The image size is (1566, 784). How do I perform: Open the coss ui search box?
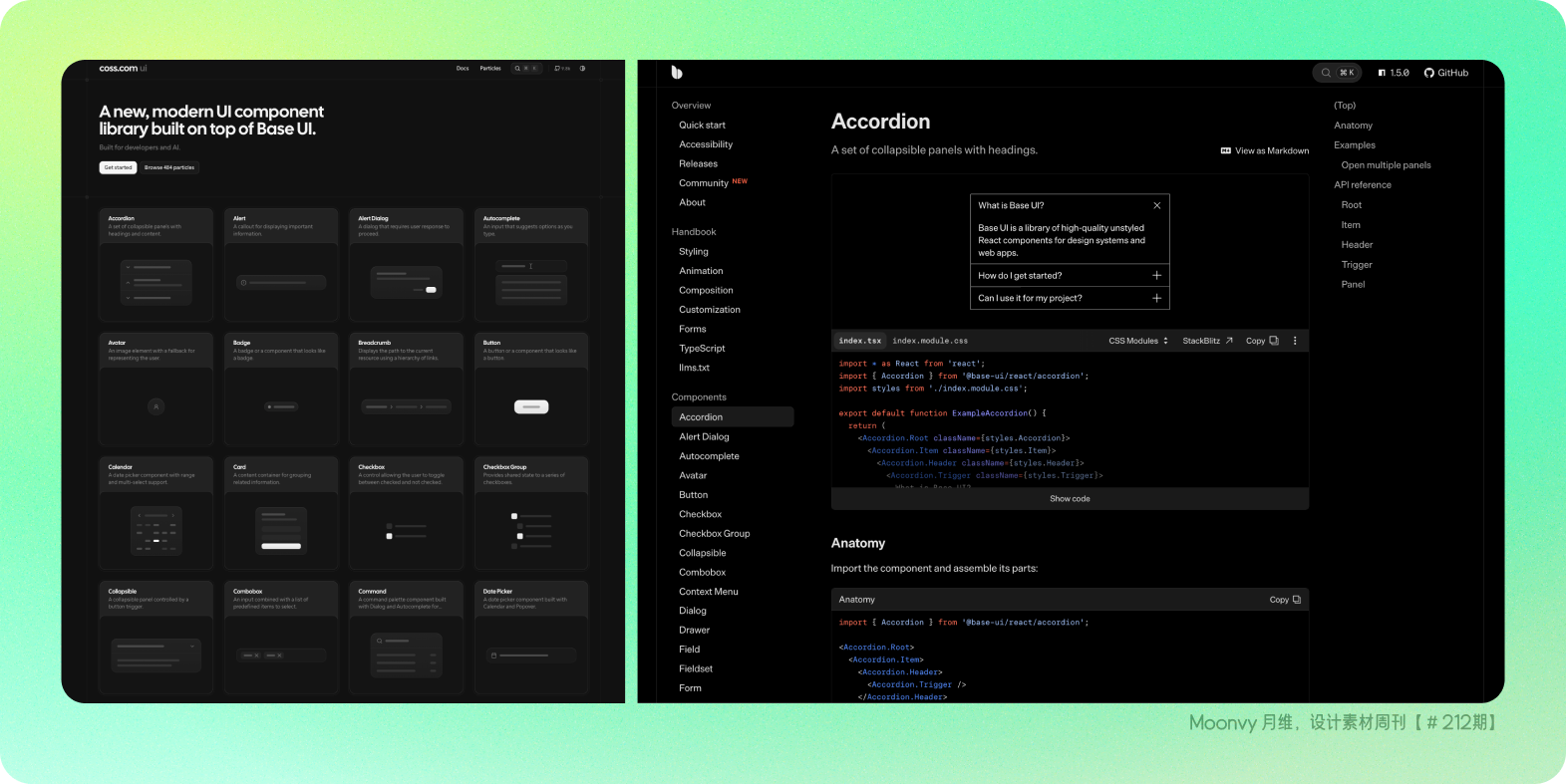525,69
